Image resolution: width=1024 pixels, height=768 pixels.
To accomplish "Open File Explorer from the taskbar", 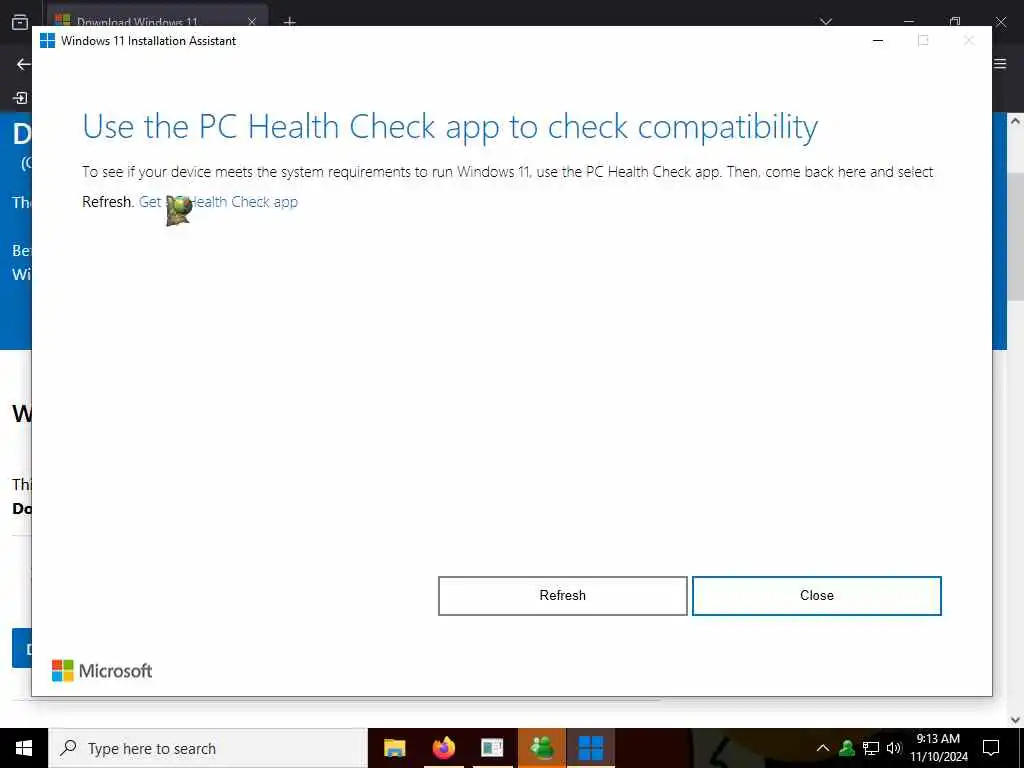I will coord(394,748).
